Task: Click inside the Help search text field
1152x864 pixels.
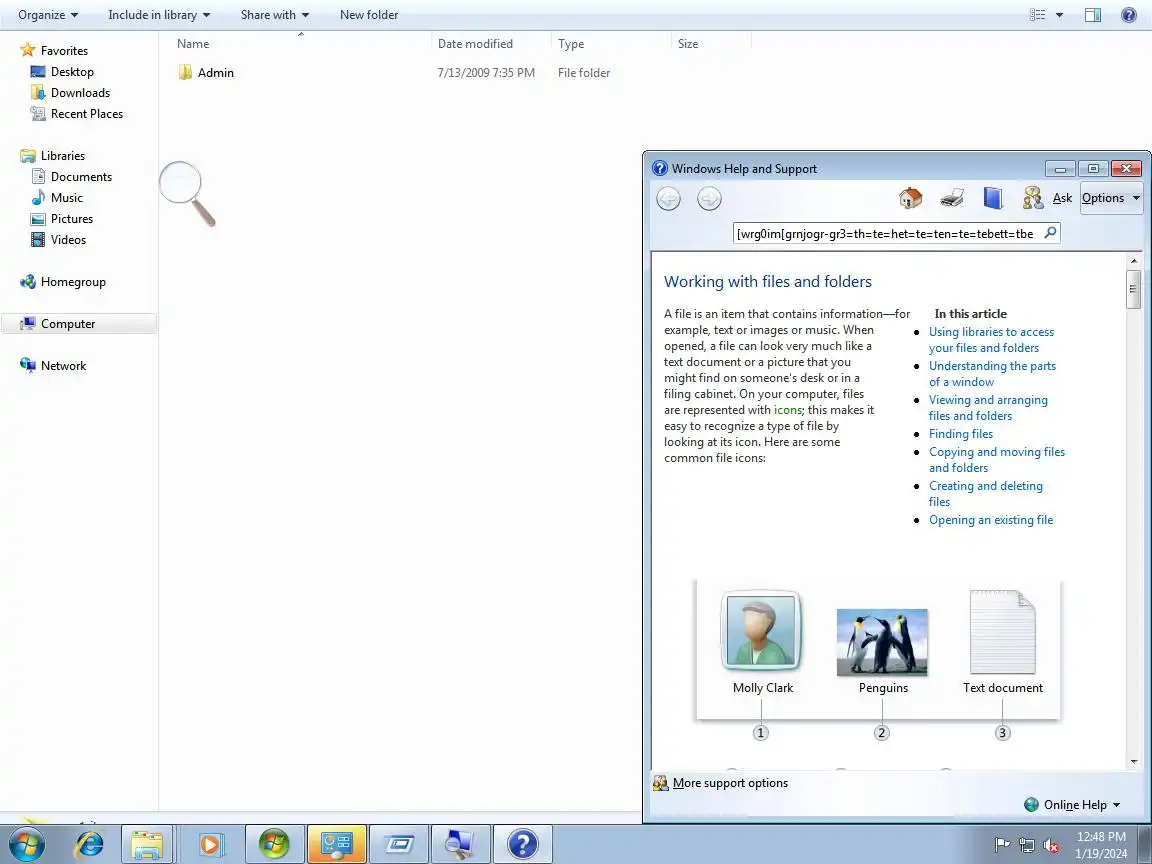Action: pyautogui.click(x=887, y=234)
